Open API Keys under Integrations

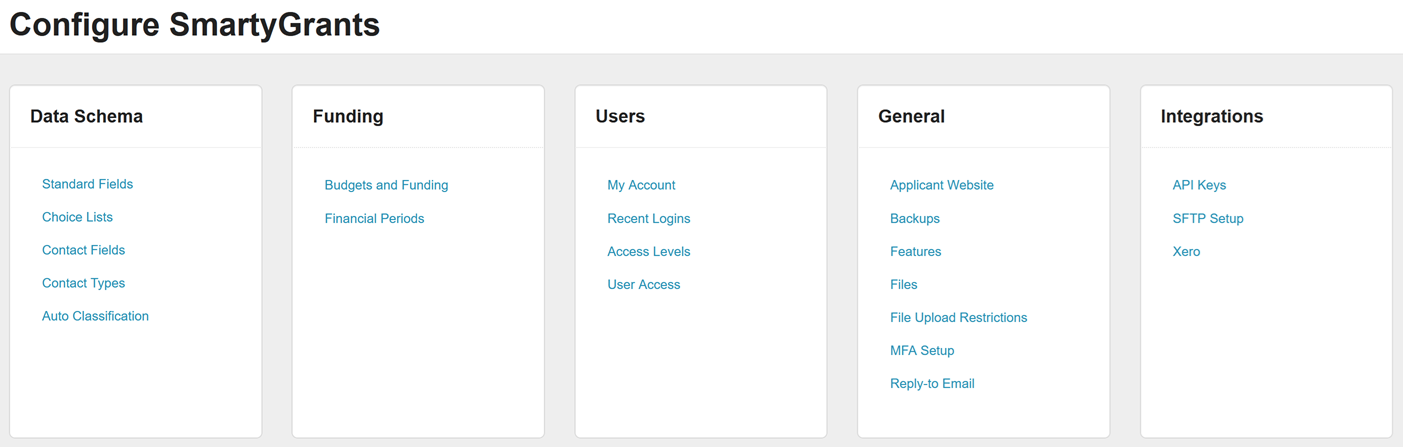tap(1199, 185)
